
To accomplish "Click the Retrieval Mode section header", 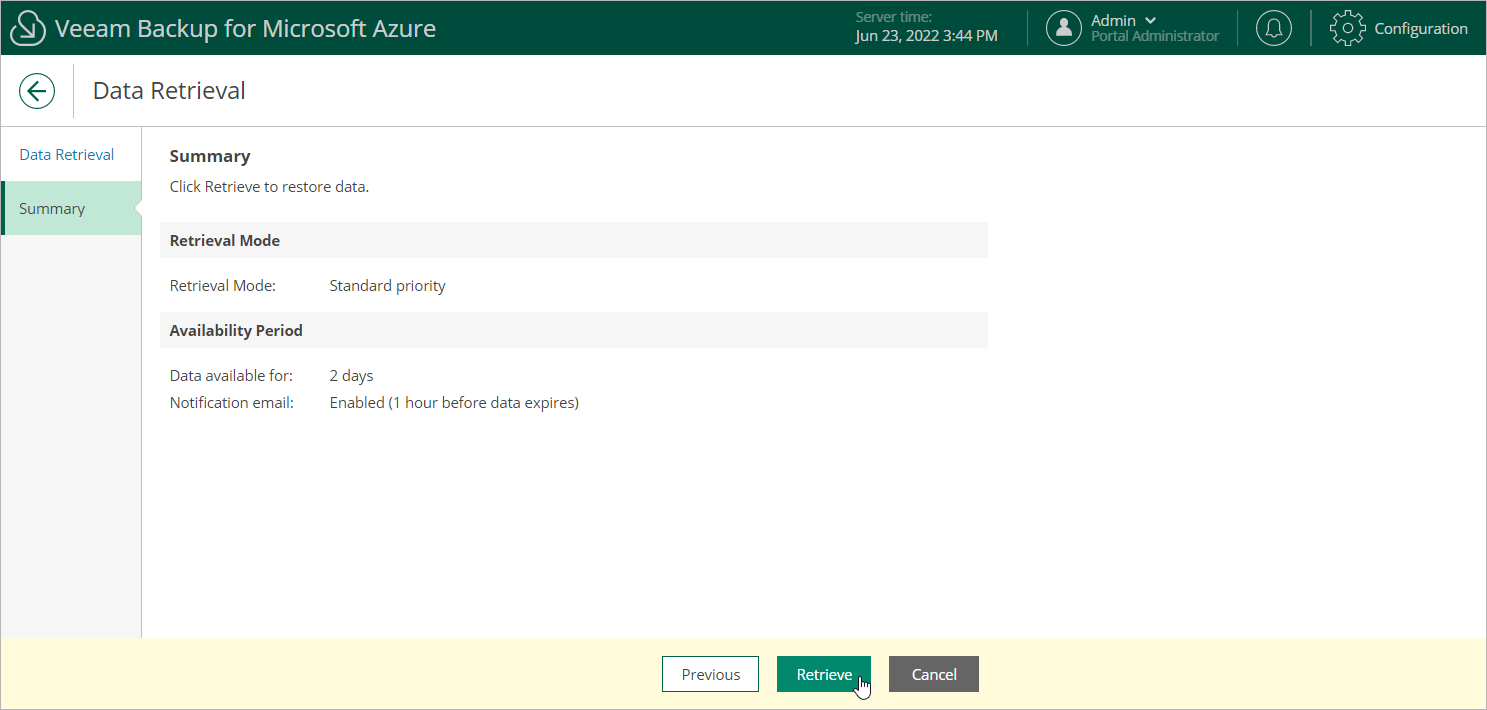I will [574, 240].
